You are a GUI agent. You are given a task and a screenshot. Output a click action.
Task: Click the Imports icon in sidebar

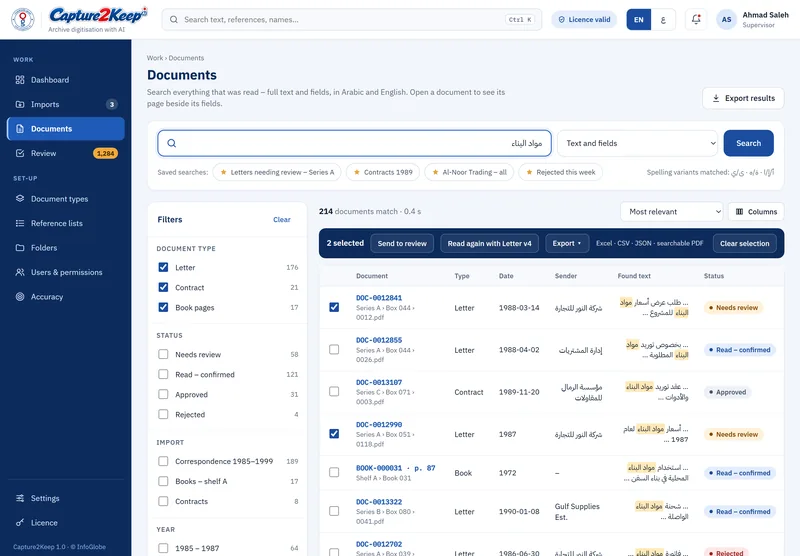coord(20,104)
